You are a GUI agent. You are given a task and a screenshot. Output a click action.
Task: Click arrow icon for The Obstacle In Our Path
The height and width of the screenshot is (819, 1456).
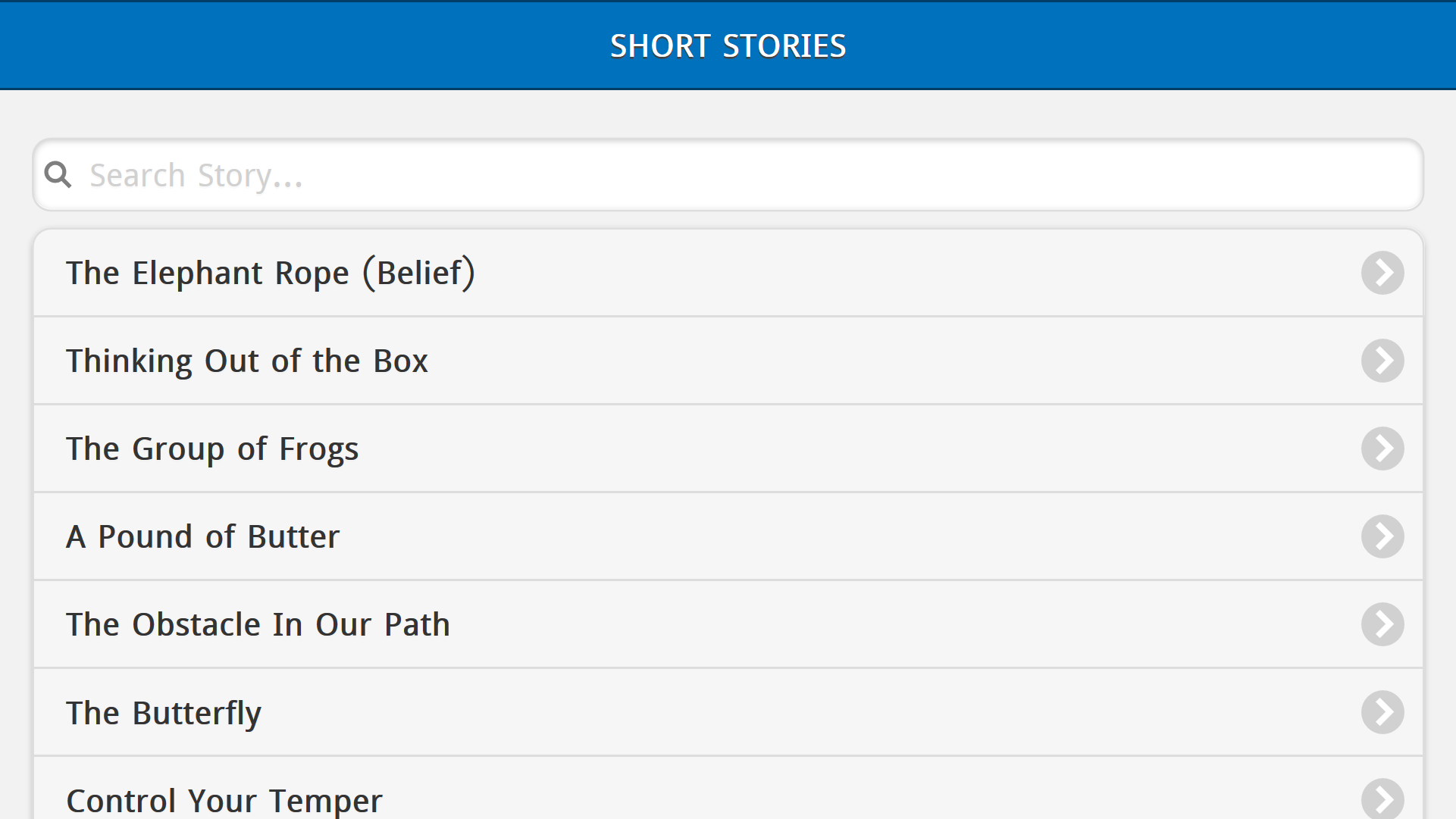click(x=1382, y=624)
